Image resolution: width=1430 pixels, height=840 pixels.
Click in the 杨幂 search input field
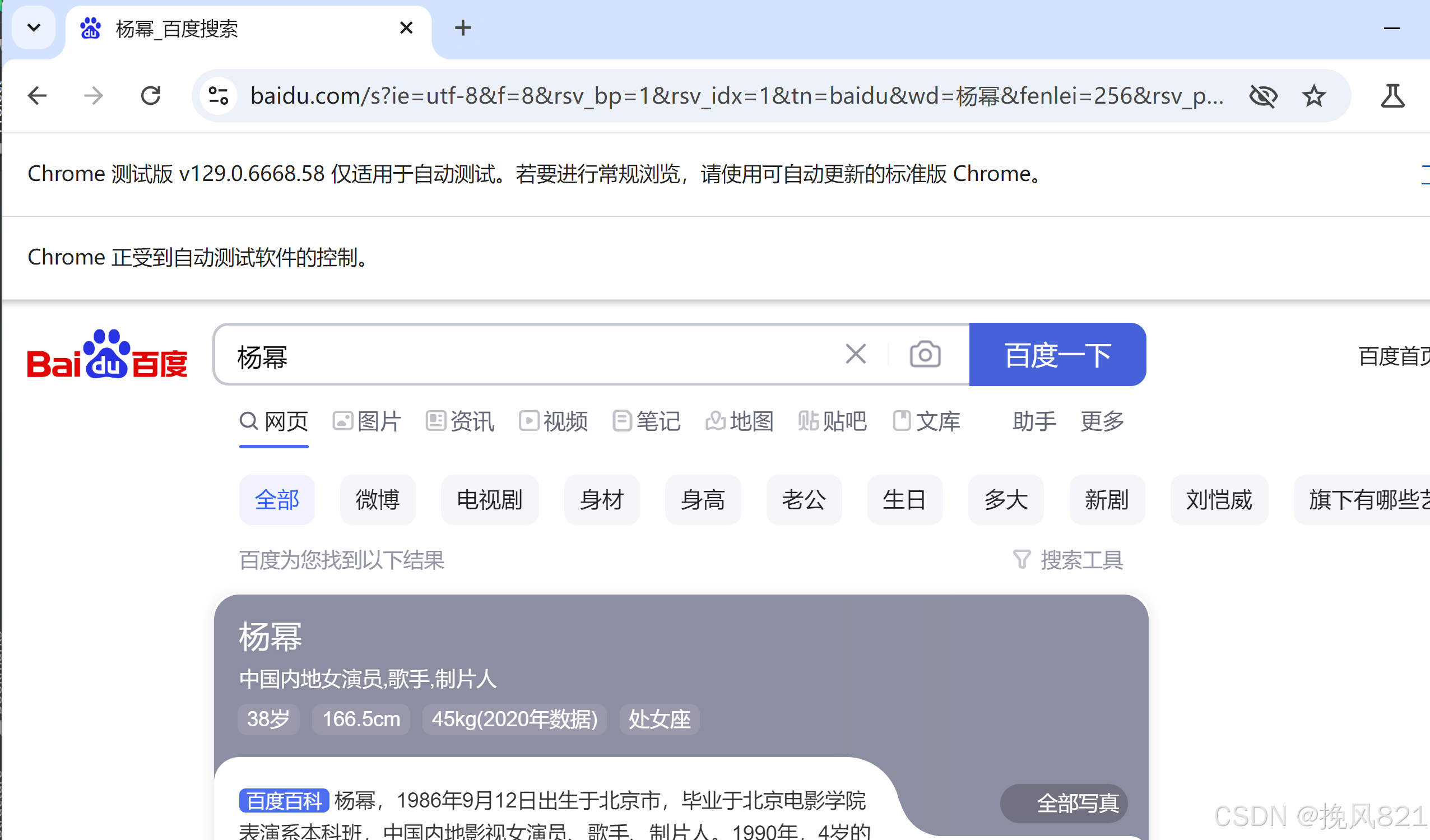coord(510,356)
